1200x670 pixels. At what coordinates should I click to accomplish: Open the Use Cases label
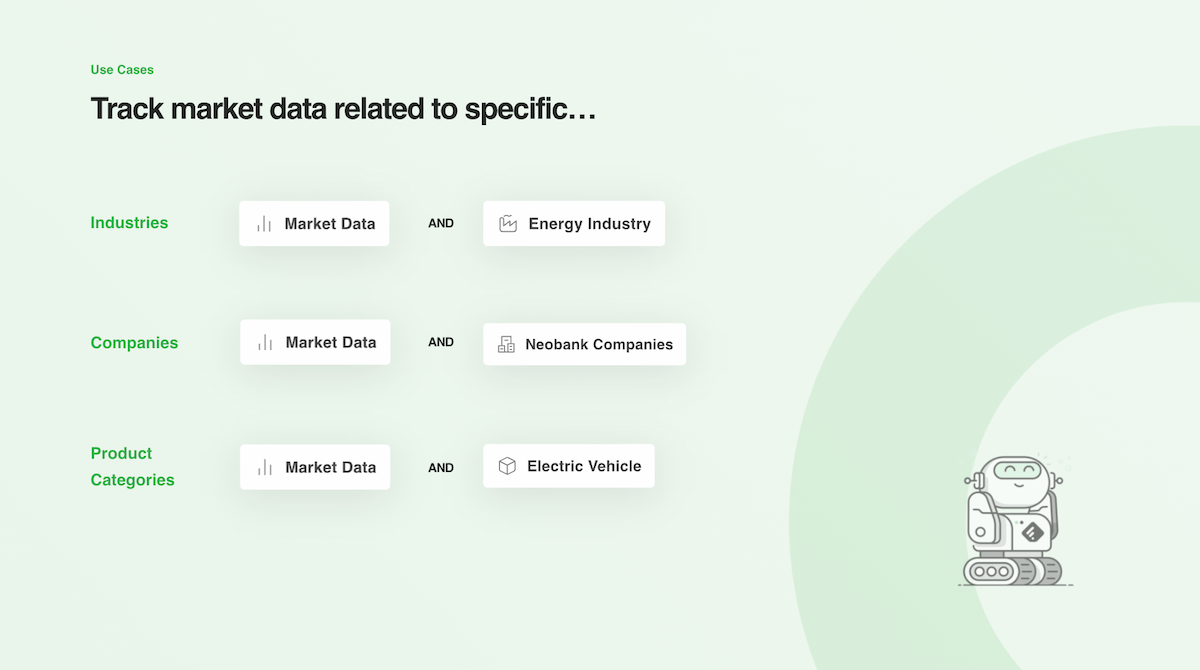click(x=122, y=70)
